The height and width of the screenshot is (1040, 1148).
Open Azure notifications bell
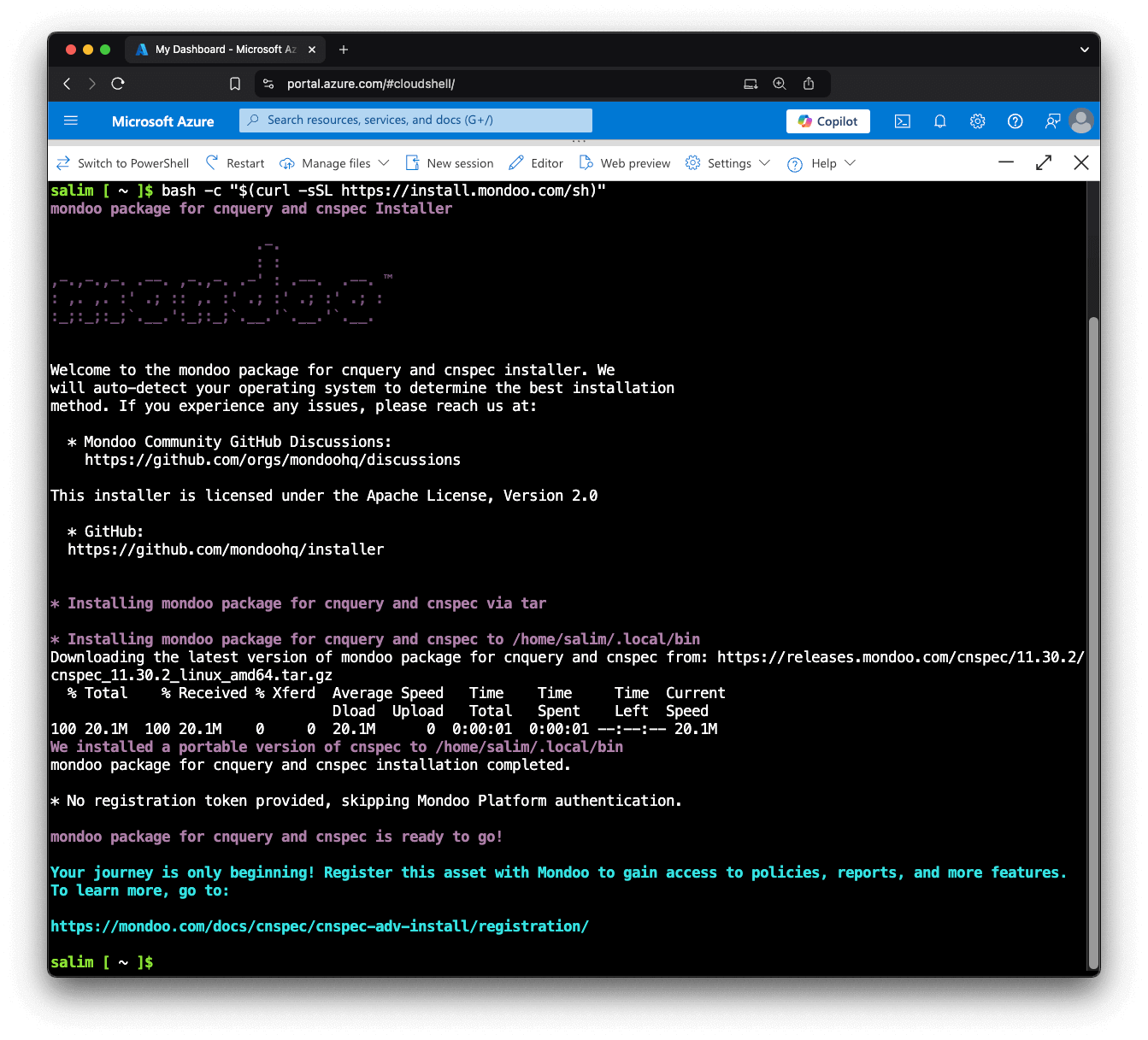pos(939,120)
